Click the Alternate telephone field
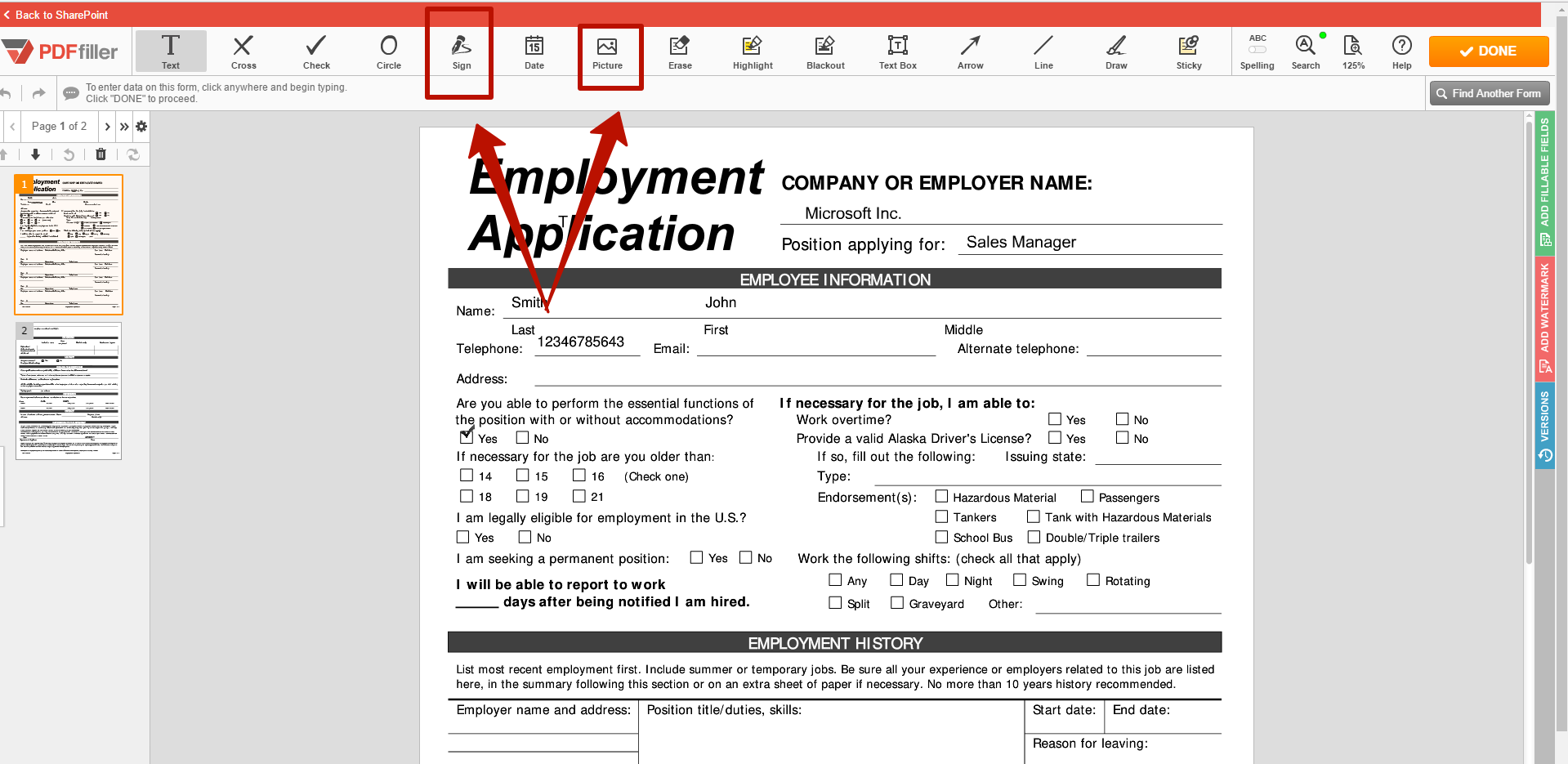Viewport: 1568px width, 764px height. [1154, 348]
